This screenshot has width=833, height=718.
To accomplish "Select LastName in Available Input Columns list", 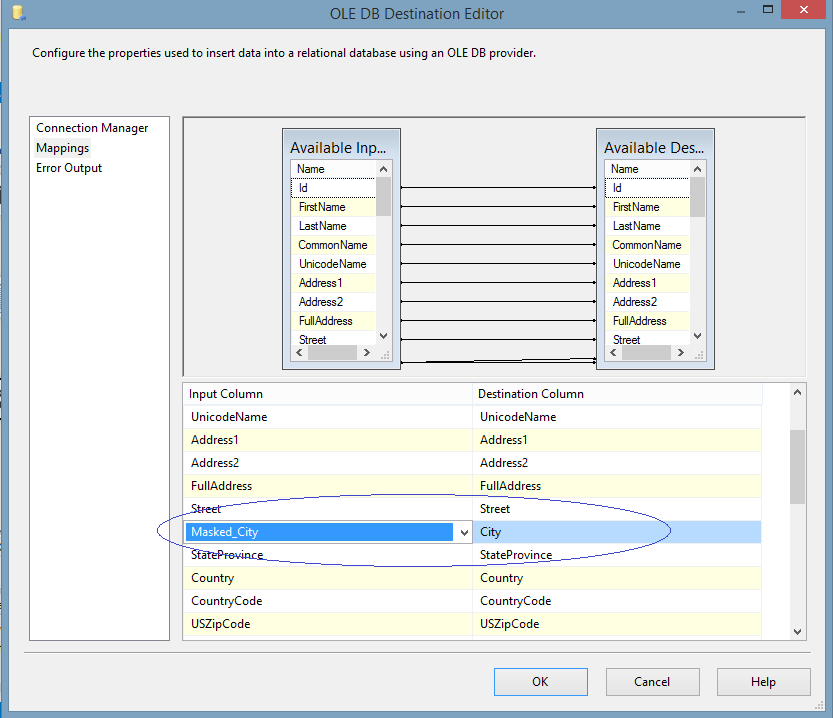I will [334, 226].
